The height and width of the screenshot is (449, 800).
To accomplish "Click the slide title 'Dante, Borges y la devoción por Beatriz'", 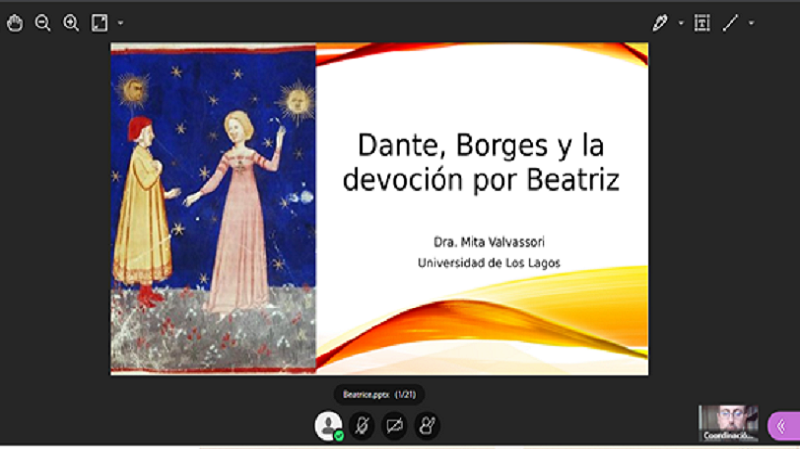I will pyautogui.click(x=481, y=162).
